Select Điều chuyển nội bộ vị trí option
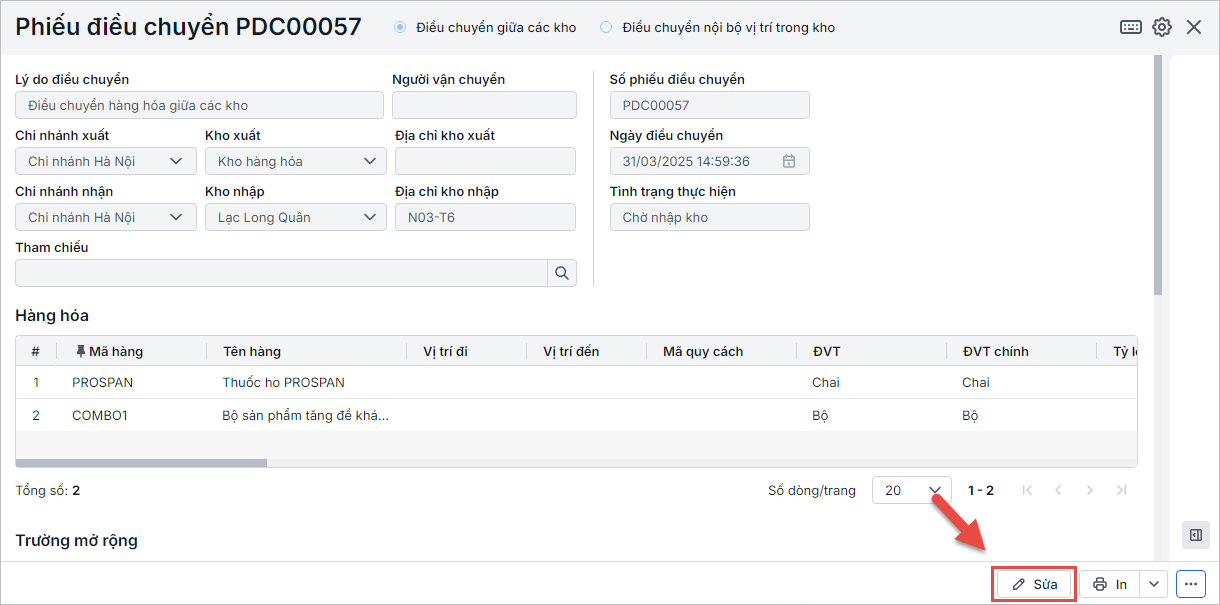Viewport: 1220px width, 605px height. point(606,28)
